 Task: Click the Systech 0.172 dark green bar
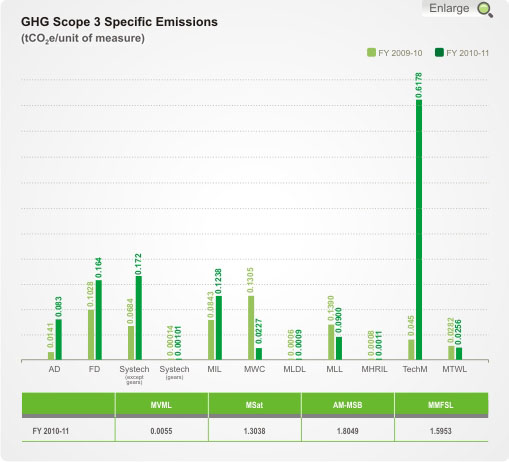click(x=139, y=318)
